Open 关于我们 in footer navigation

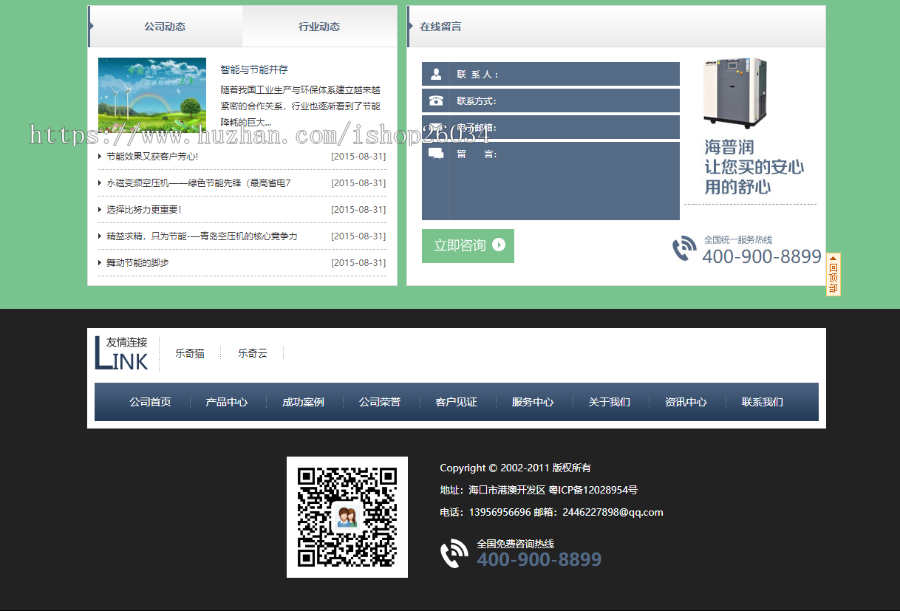tap(609, 402)
